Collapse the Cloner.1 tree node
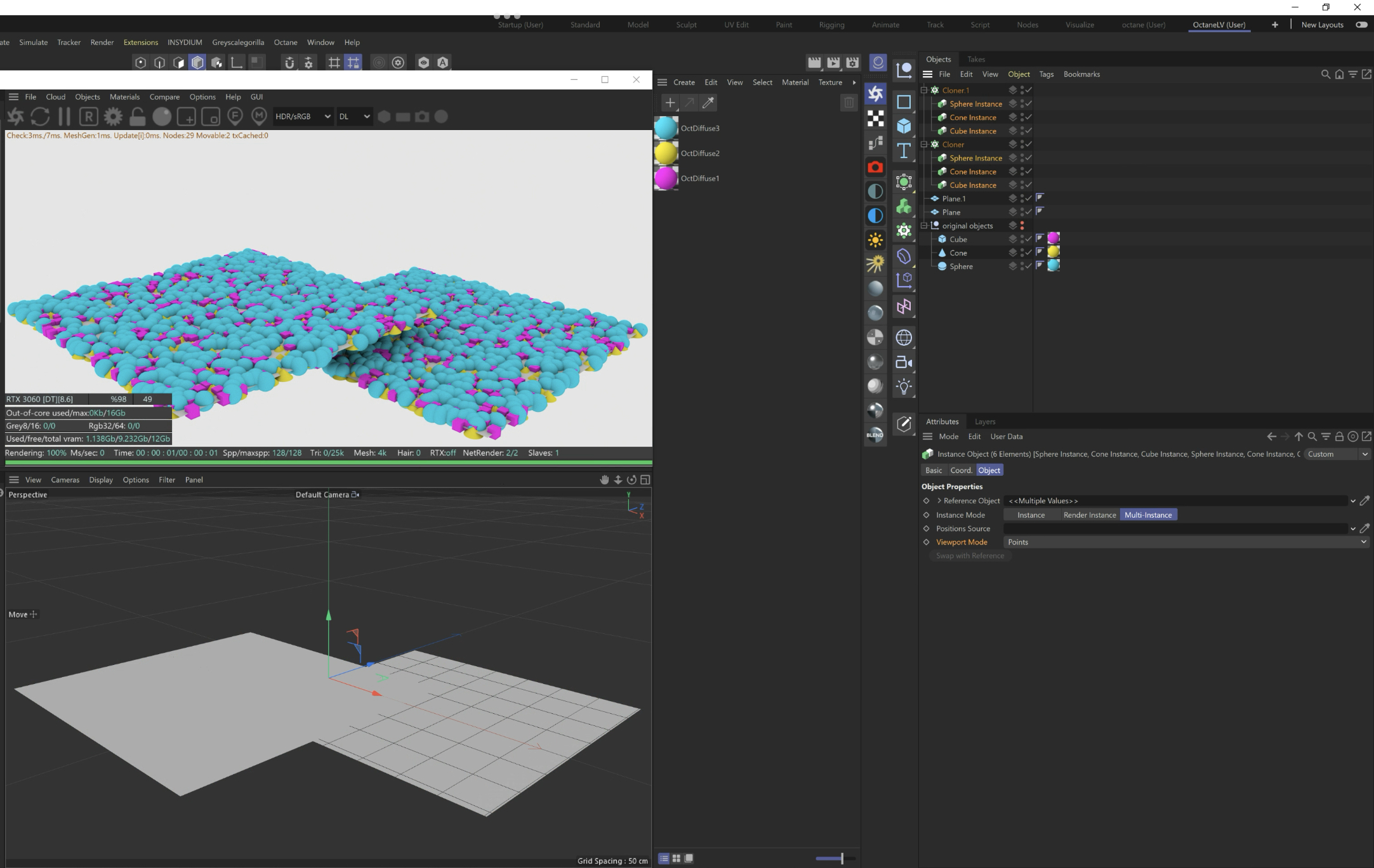The width and height of the screenshot is (1374, 868). [x=924, y=90]
